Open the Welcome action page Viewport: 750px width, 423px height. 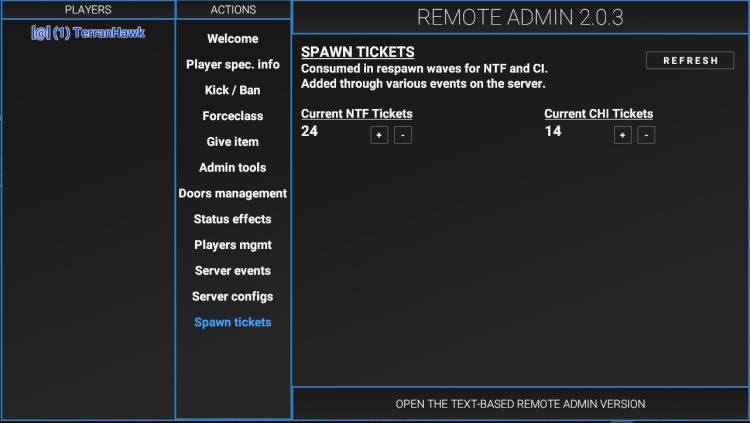233,39
